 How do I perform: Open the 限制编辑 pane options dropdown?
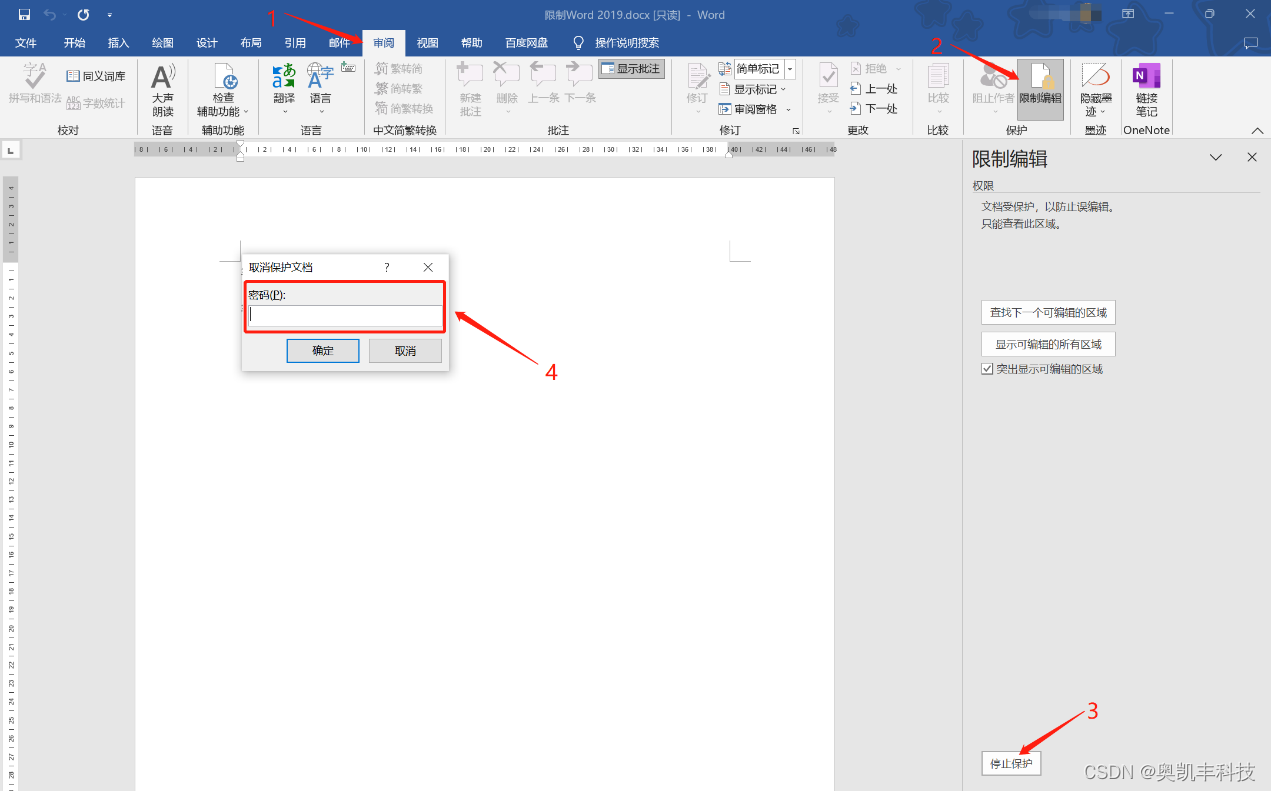pos(1216,158)
